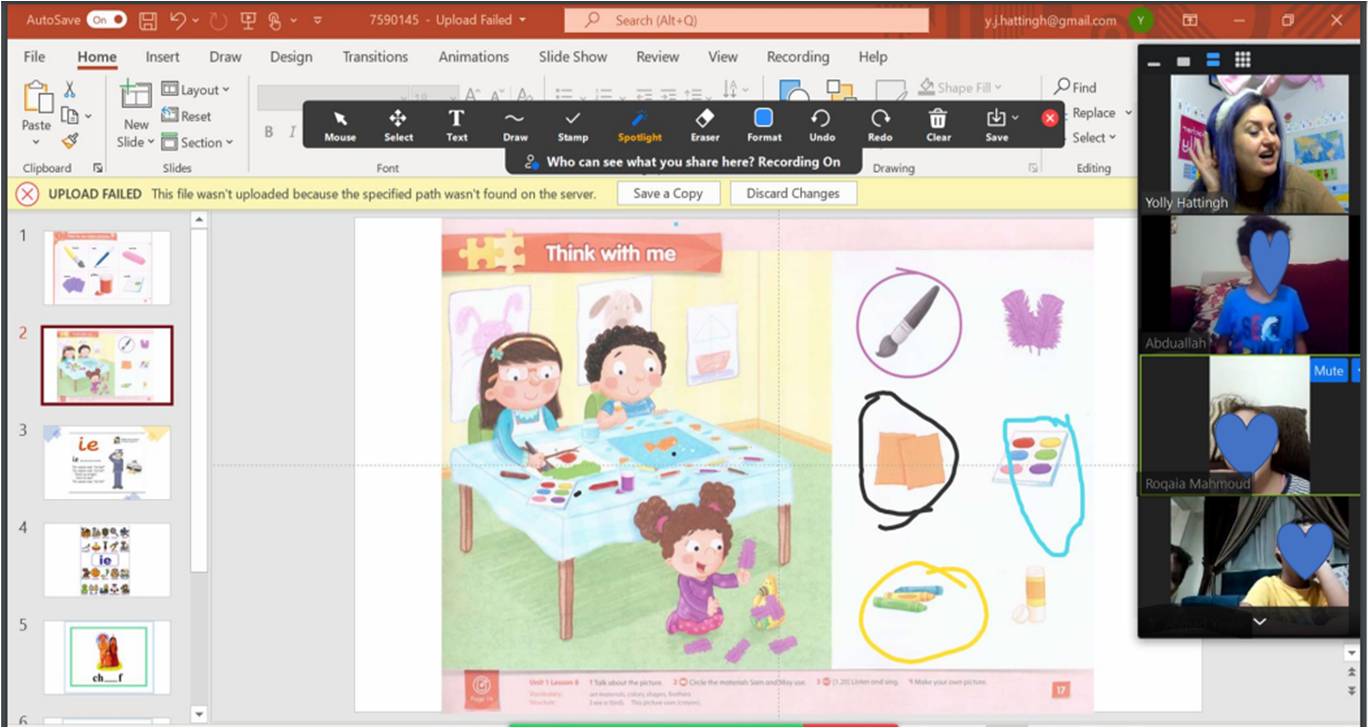The height and width of the screenshot is (728, 1369).
Task: Switch Zoom panel to gallery grid view
Action: click(x=1242, y=61)
